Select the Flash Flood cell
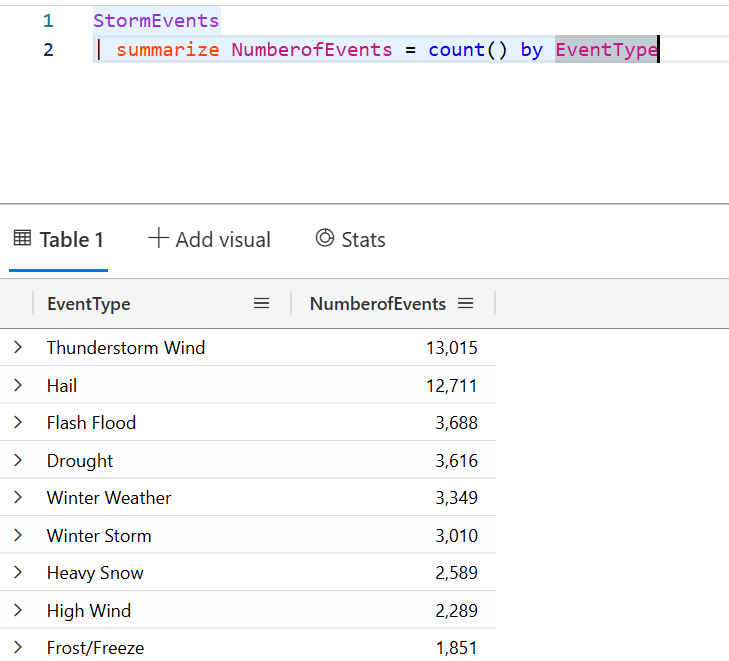This screenshot has height=661, width=729. pos(91,423)
